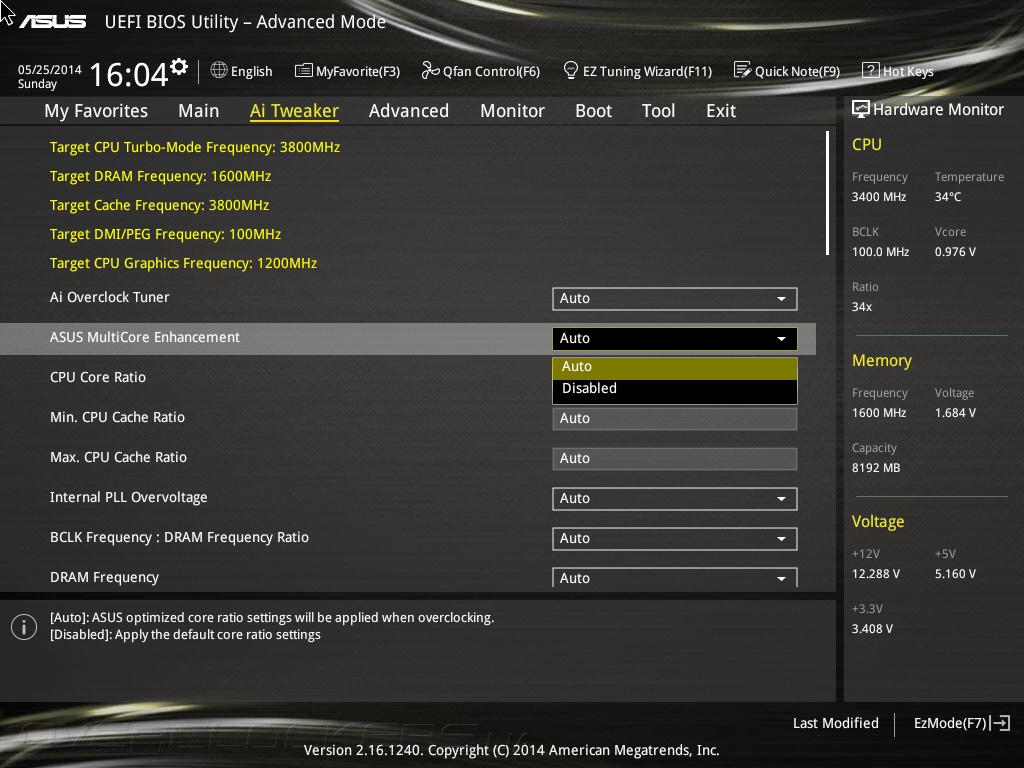Viewport: 1024px width, 768px height.
Task: Click the Internal PLL Overvoltage label
Action: pos(129,497)
